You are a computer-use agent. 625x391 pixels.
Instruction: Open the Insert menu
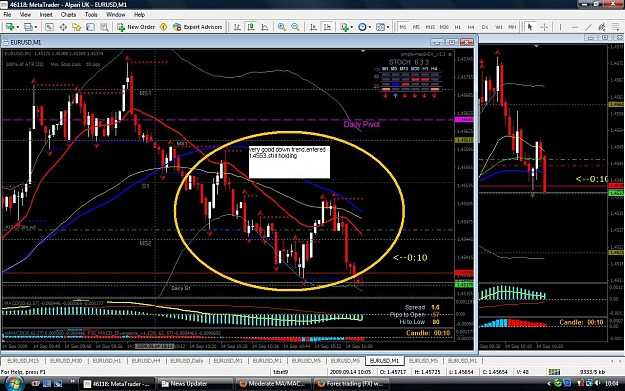(x=46, y=14)
